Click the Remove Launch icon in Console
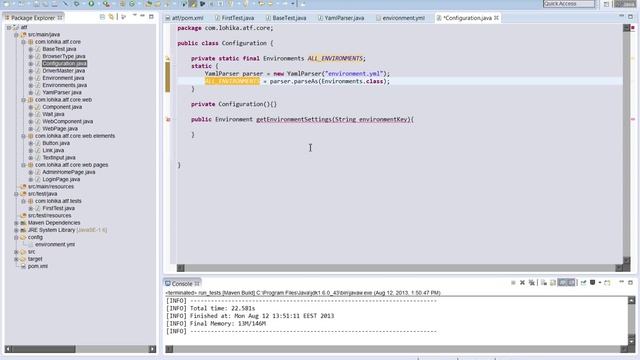This screenshot has height=360, width=640. click(x=522, y=282)
